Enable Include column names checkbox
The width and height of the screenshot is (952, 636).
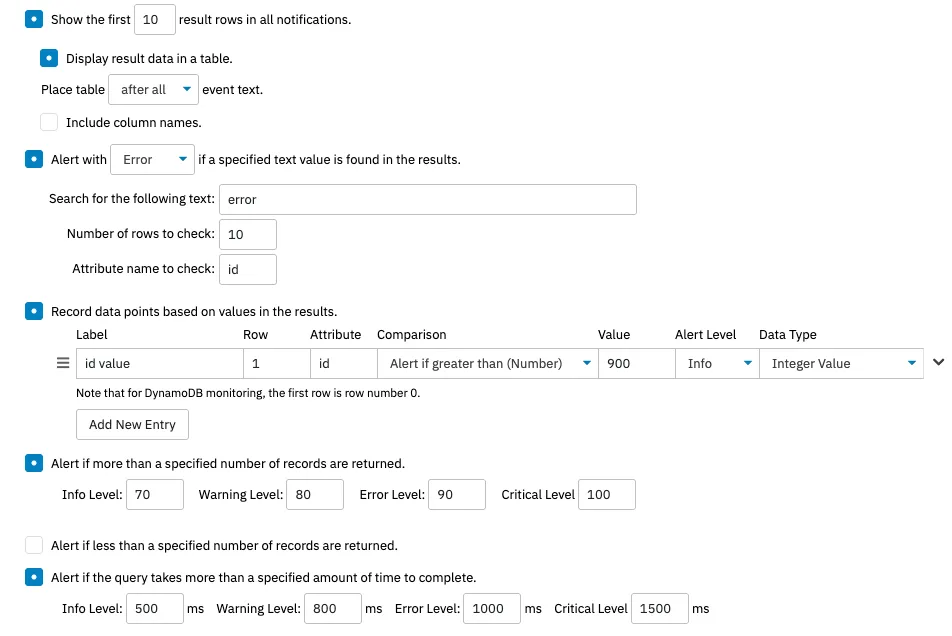point(49,122)
